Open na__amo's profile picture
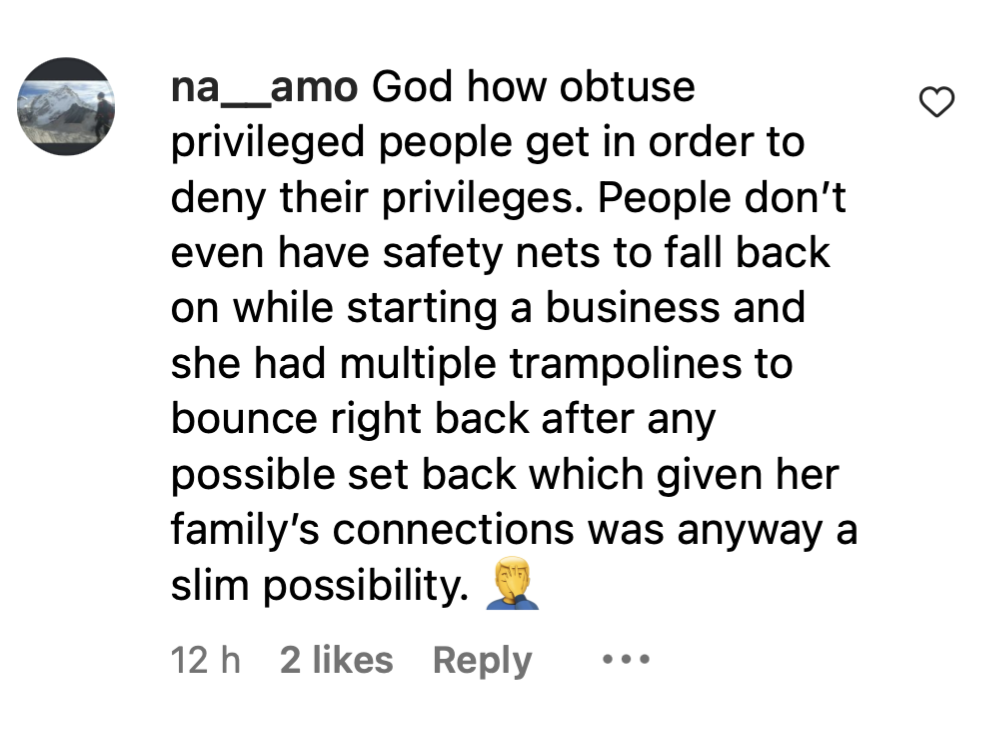The width and height of the screenshot is (994, 740). [x=67, y=106]
